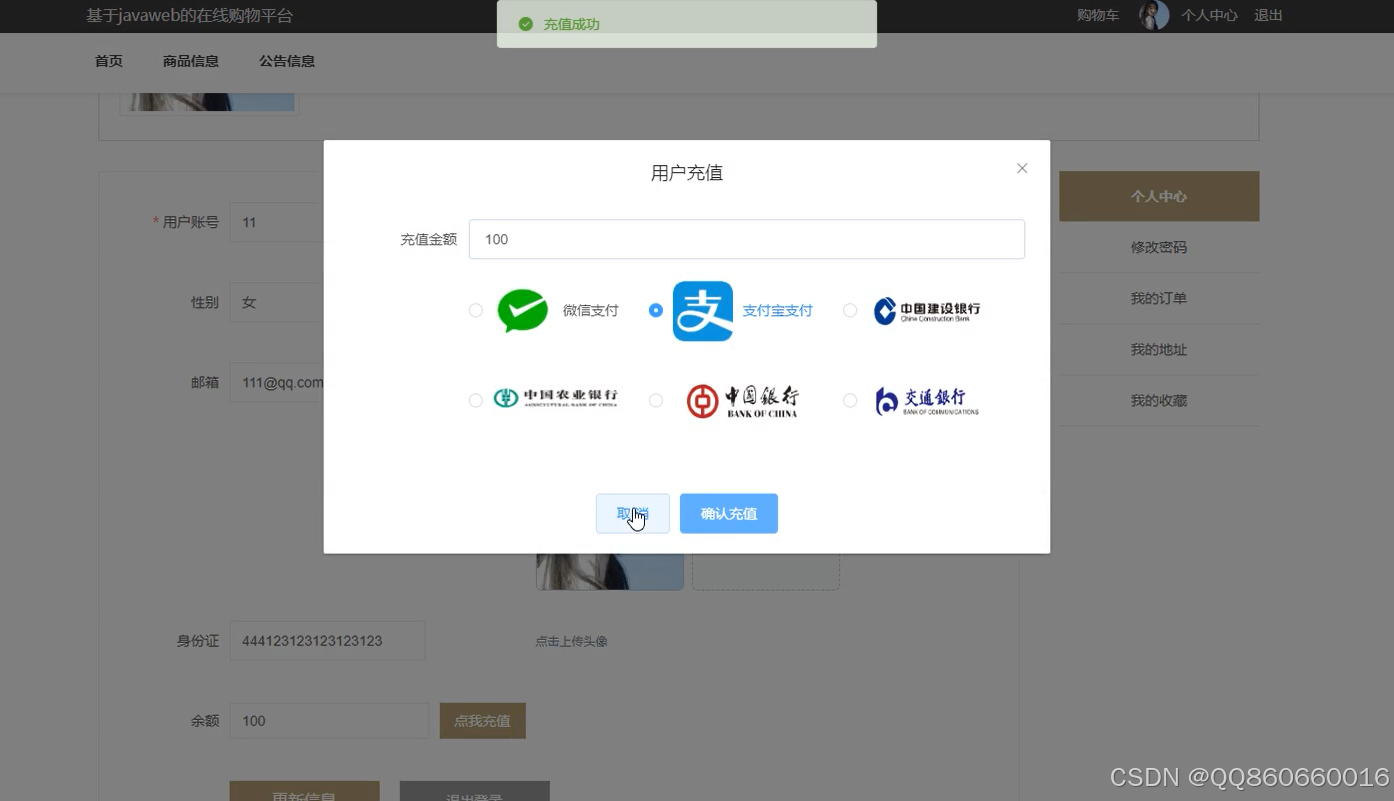The width and height of the screenshot is (1394, 801).
Task: Click the 充值成功 notification message
Action: (687, 24)
